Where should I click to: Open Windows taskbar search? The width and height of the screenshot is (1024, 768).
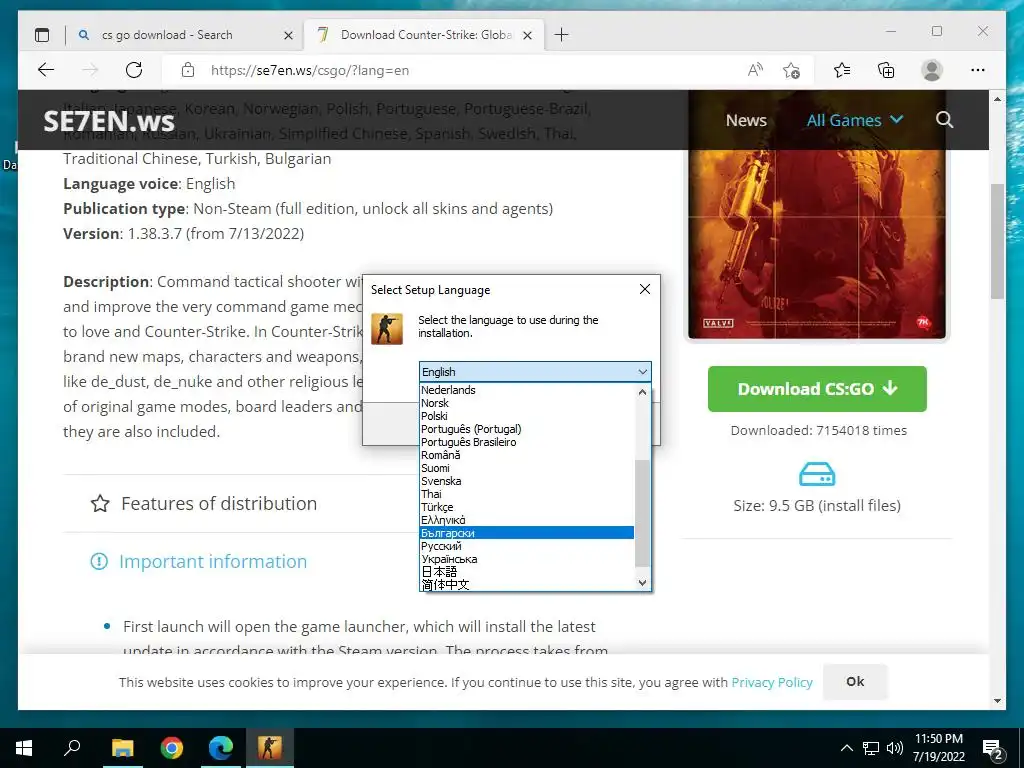72,748
